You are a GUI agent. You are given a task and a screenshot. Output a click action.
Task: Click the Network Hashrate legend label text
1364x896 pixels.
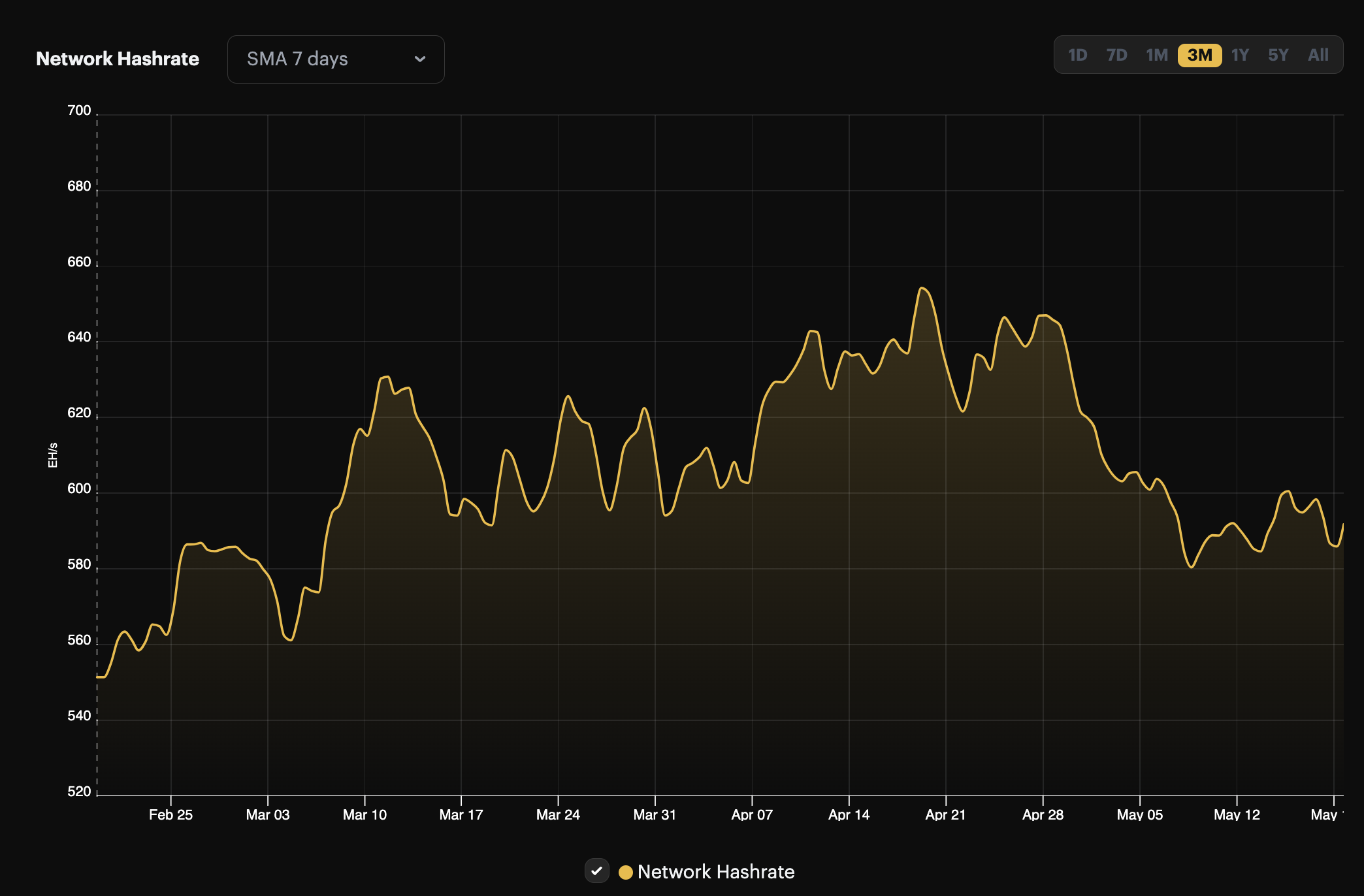pos(716,871)
